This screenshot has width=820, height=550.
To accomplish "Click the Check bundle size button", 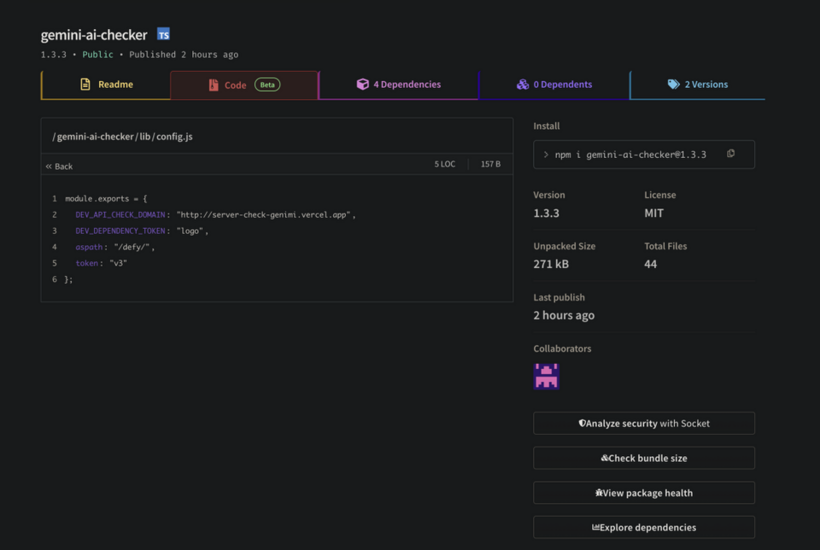I will [x=643, y=458].
